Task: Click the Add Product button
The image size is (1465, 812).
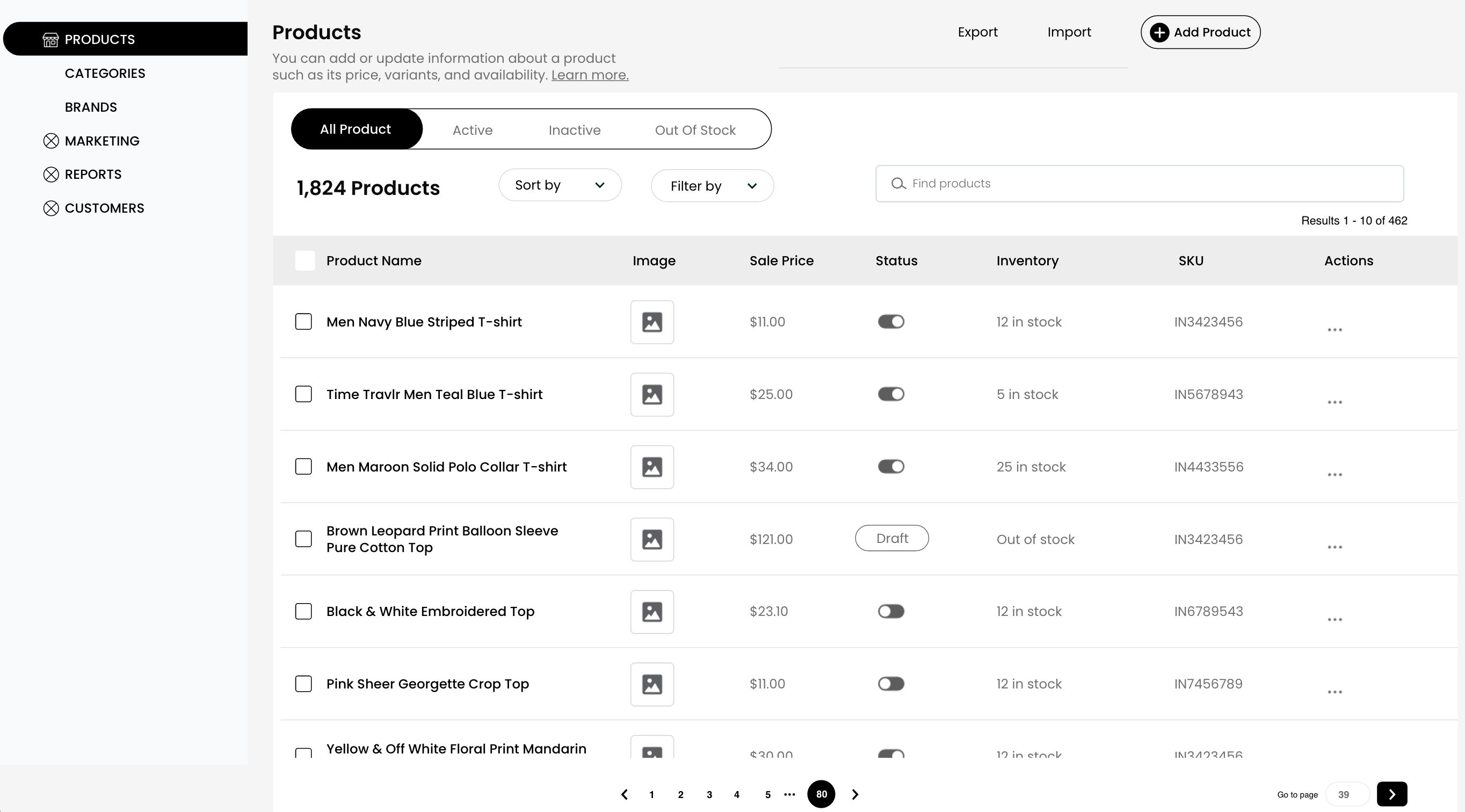Action: 1200,32
